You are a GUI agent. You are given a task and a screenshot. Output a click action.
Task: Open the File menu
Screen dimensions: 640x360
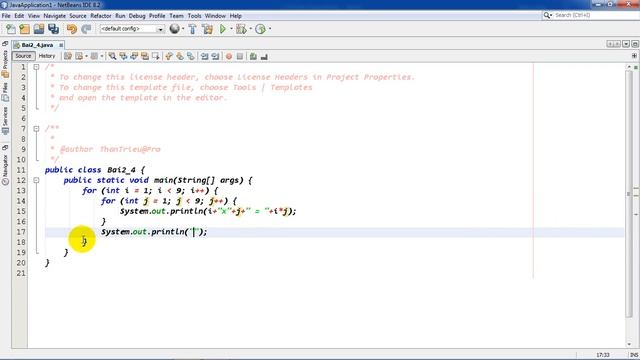coord(6,16)
